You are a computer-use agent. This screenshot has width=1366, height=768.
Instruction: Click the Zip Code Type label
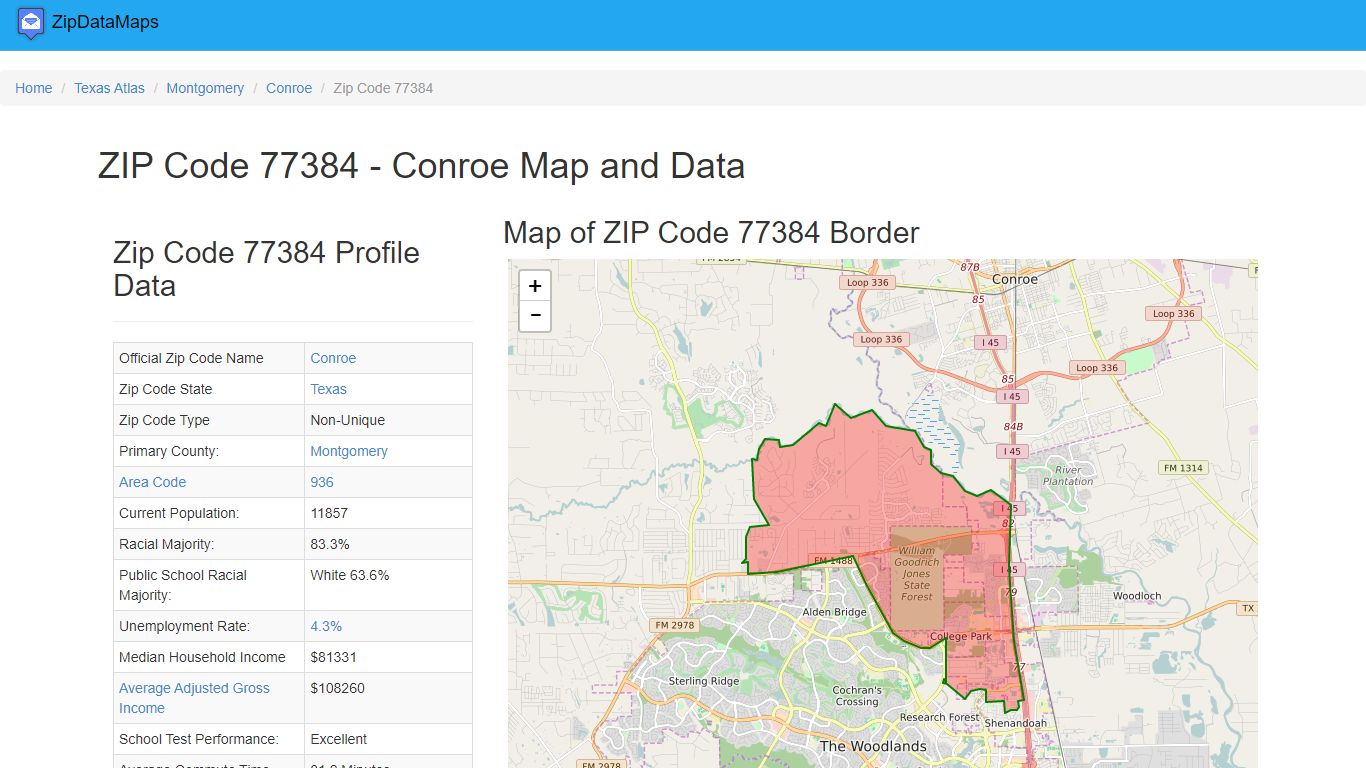(164, 420)
